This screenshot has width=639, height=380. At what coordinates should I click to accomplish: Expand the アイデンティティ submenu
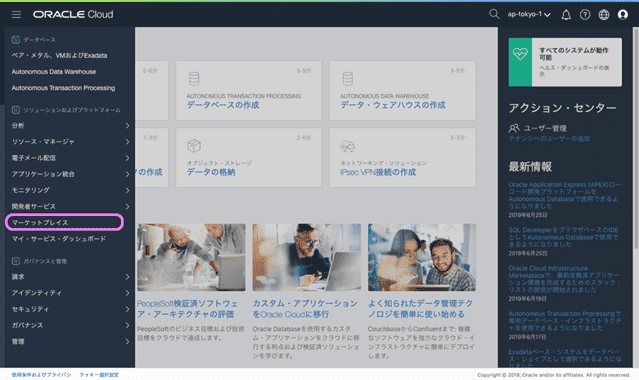70,293
